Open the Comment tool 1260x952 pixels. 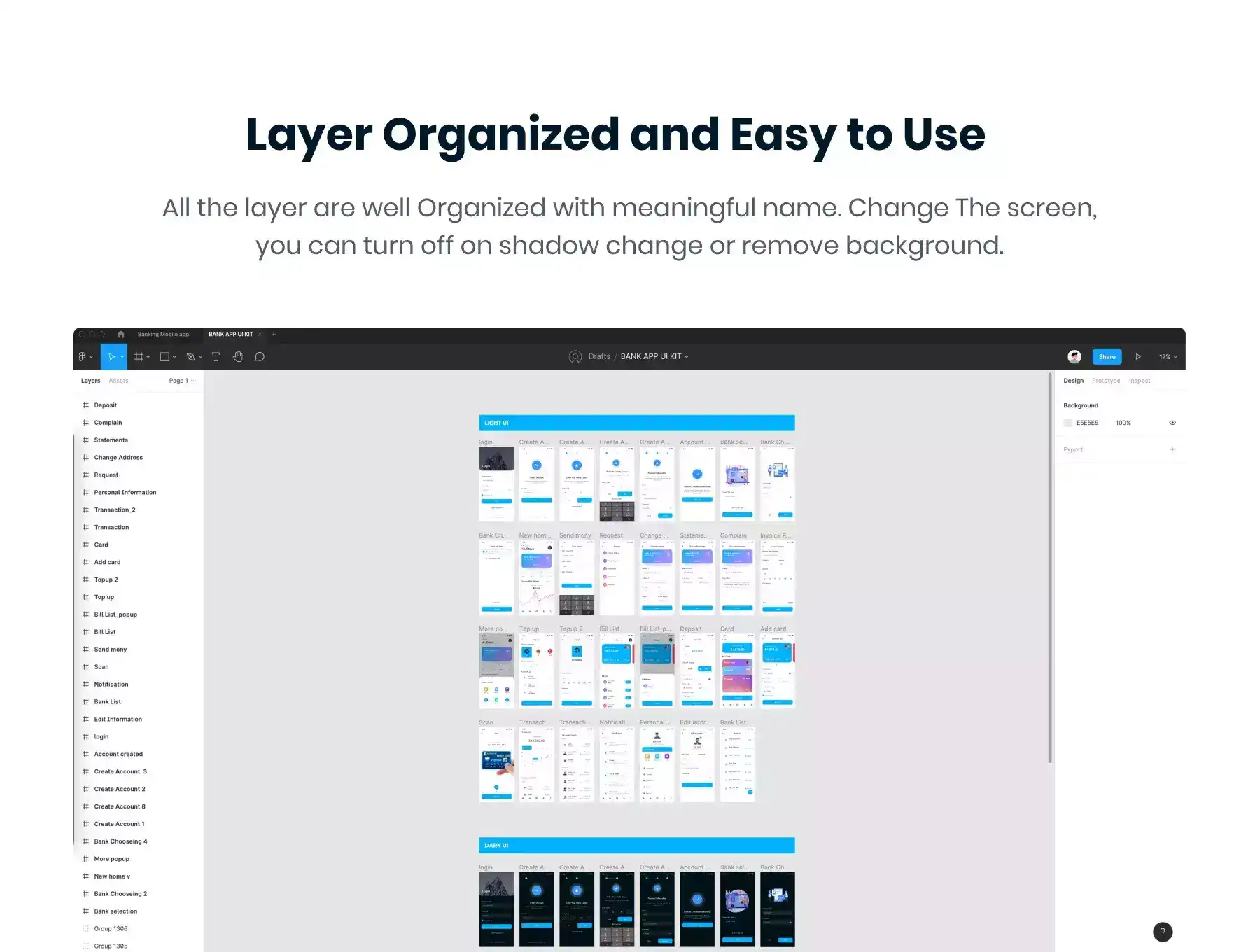[x=260, y=357]
